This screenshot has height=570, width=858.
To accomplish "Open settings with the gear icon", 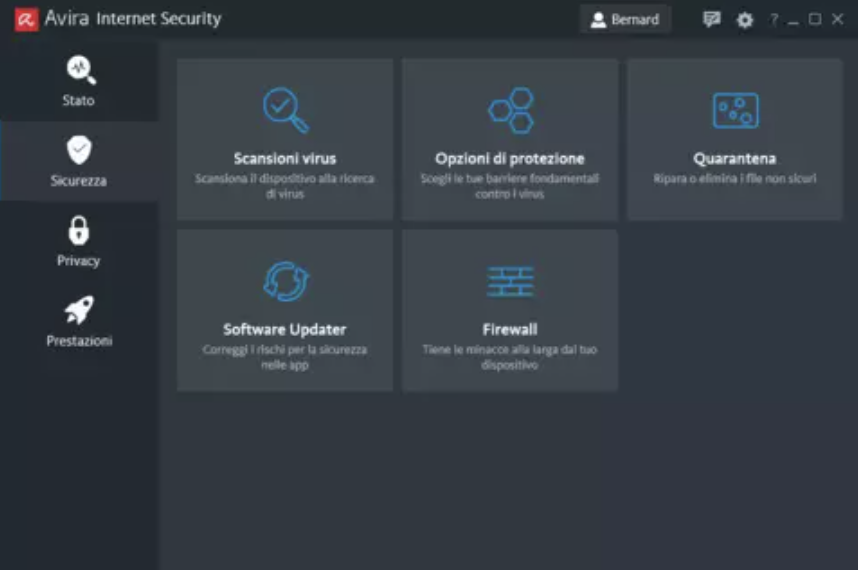I will point(745,20).
